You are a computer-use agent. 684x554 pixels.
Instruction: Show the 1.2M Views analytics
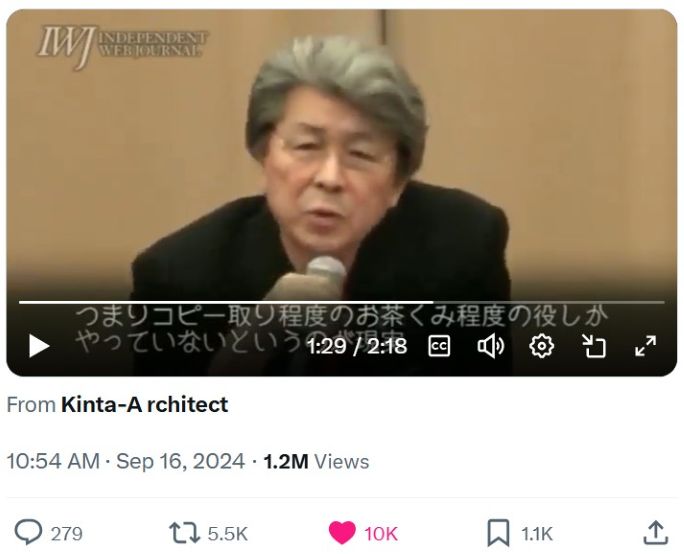(316, 462)
